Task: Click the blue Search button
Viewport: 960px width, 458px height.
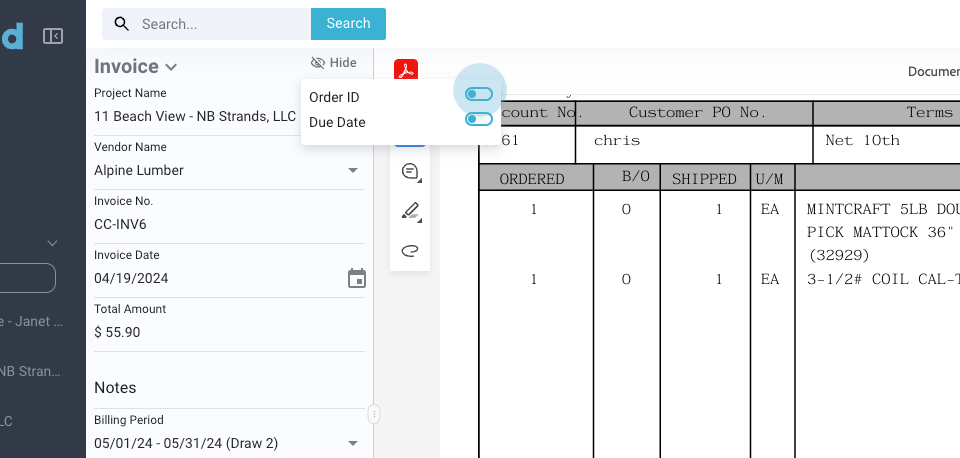Action: (348, 24)
